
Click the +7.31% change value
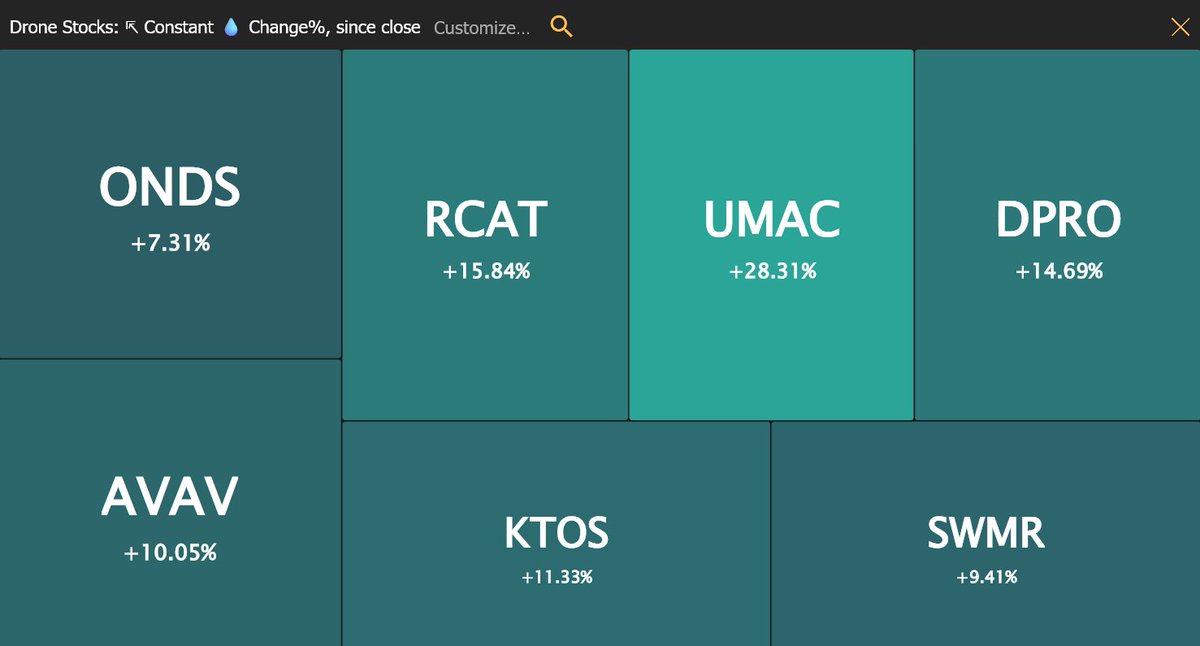coord(170,242)
